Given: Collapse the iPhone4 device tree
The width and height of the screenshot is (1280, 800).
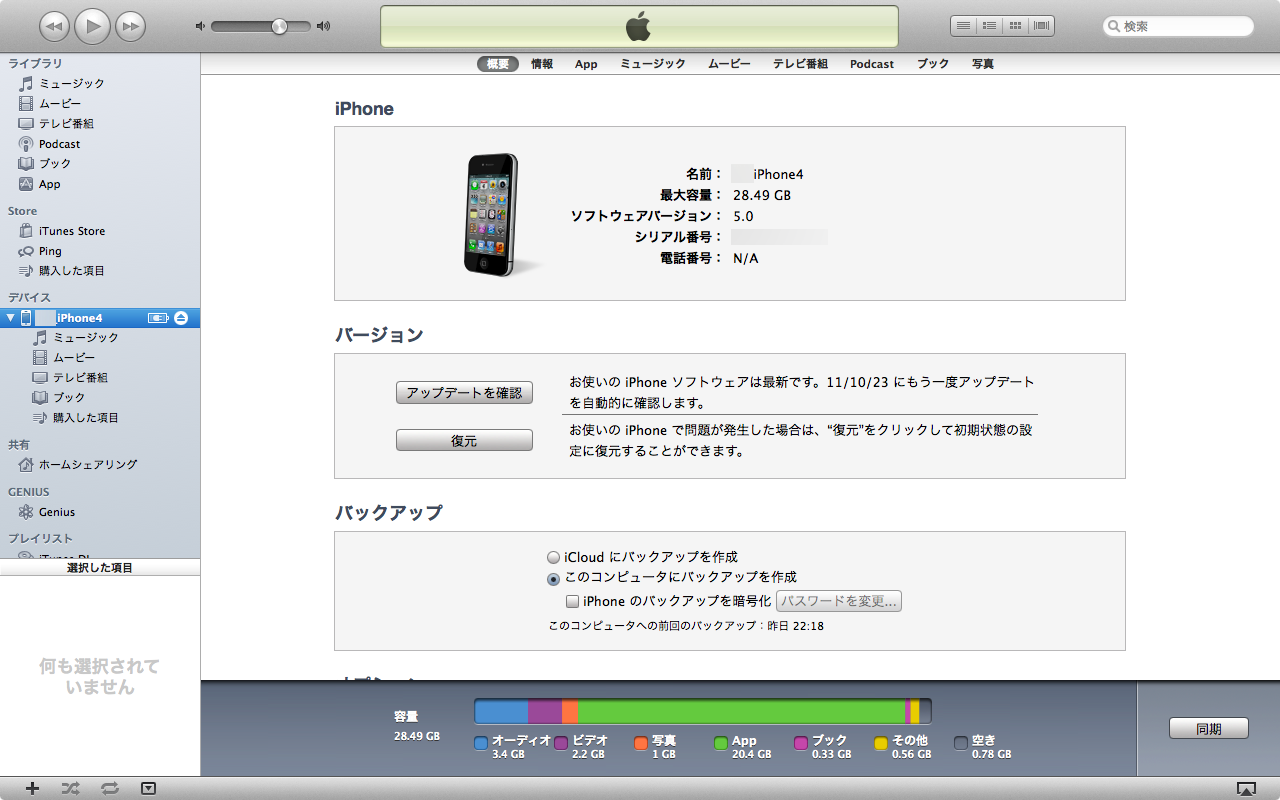Looking at the screenshot, I should [11, 318].
